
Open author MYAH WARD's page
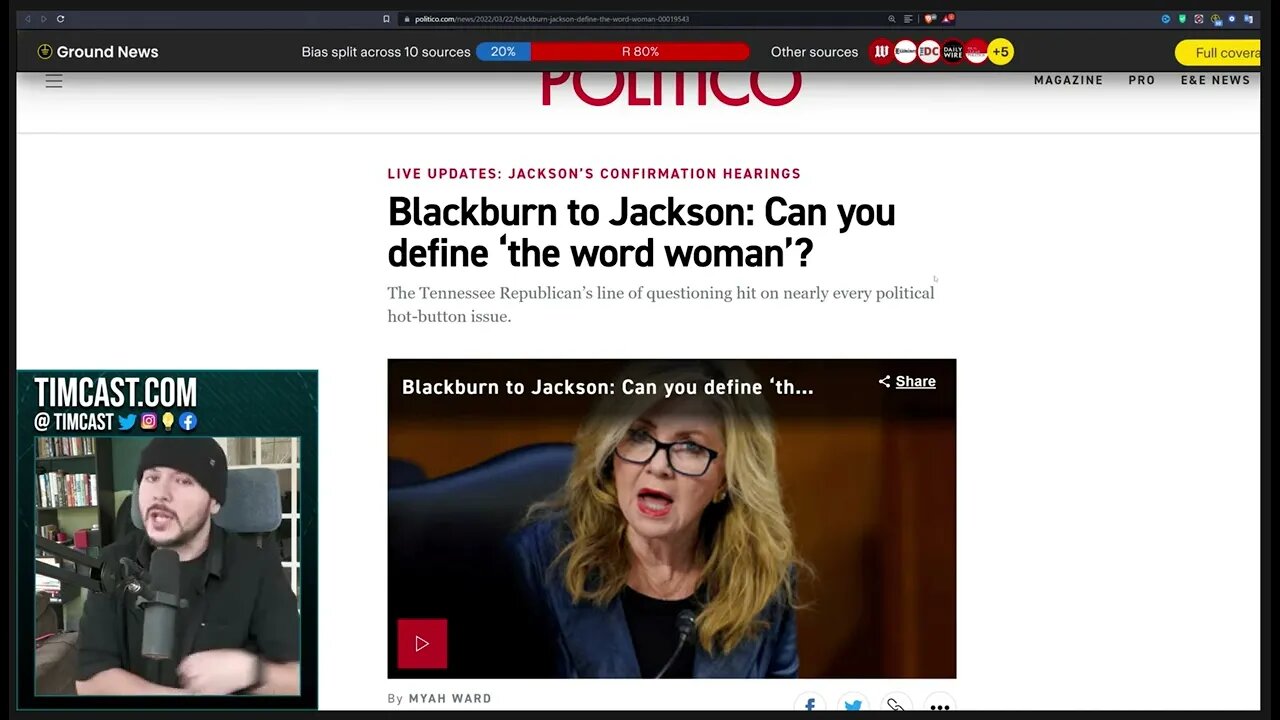pyautogui.click(x=450, y=698)
